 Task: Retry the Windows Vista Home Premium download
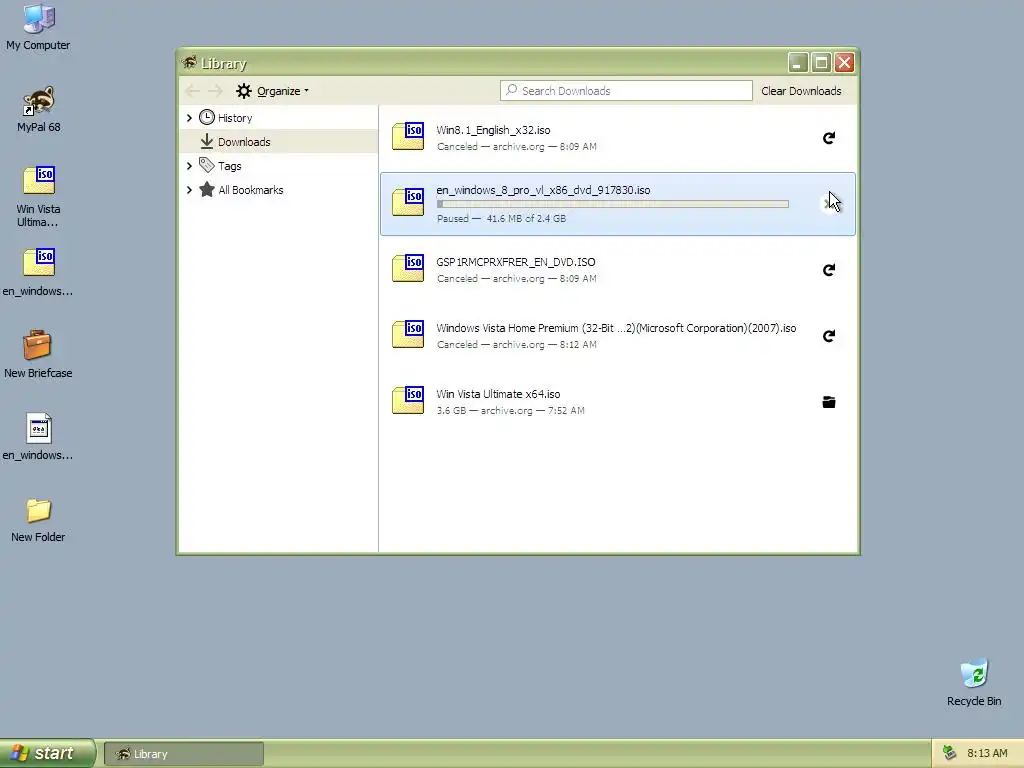[828, 336]
